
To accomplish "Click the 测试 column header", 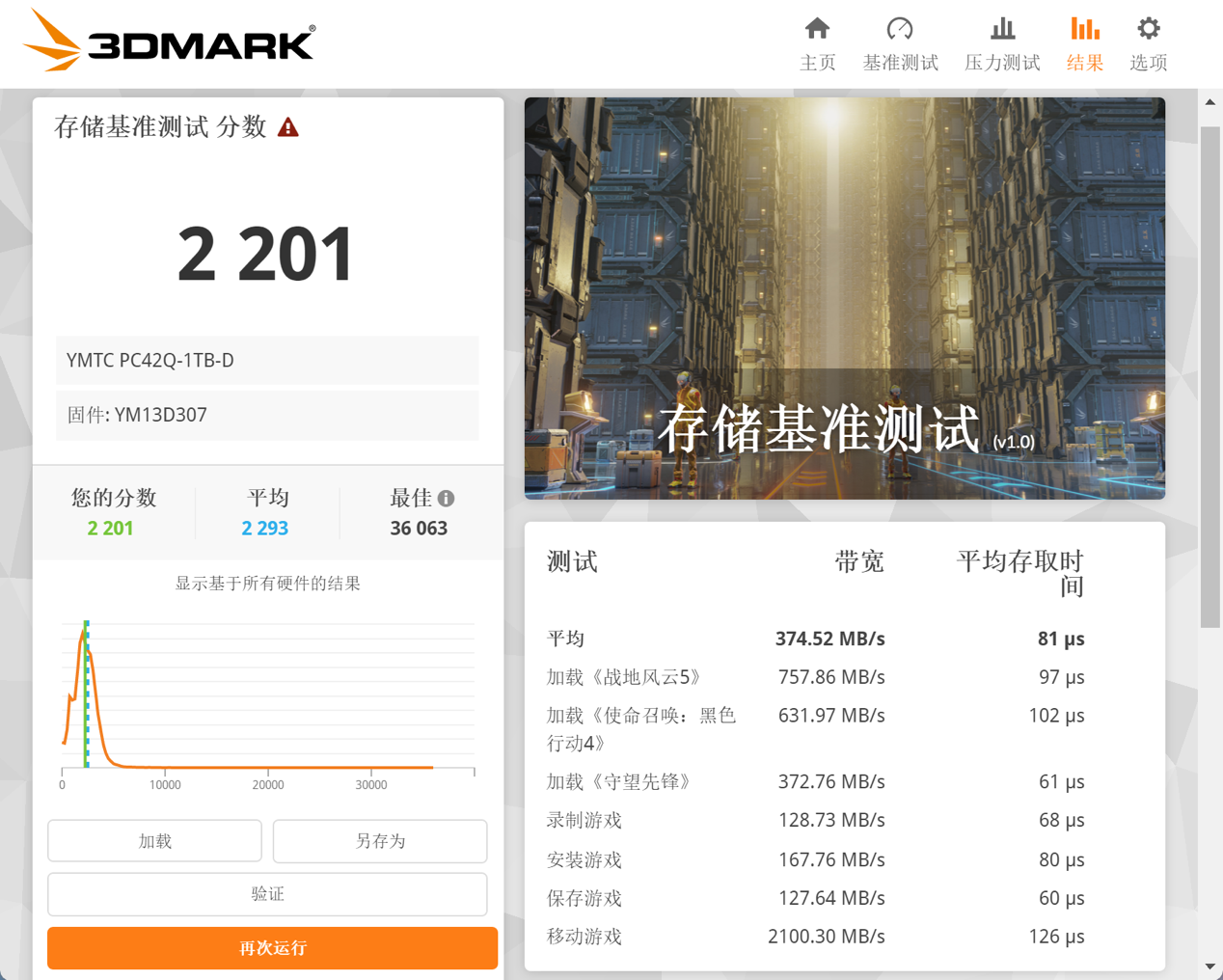I will (x=572, y=561).
